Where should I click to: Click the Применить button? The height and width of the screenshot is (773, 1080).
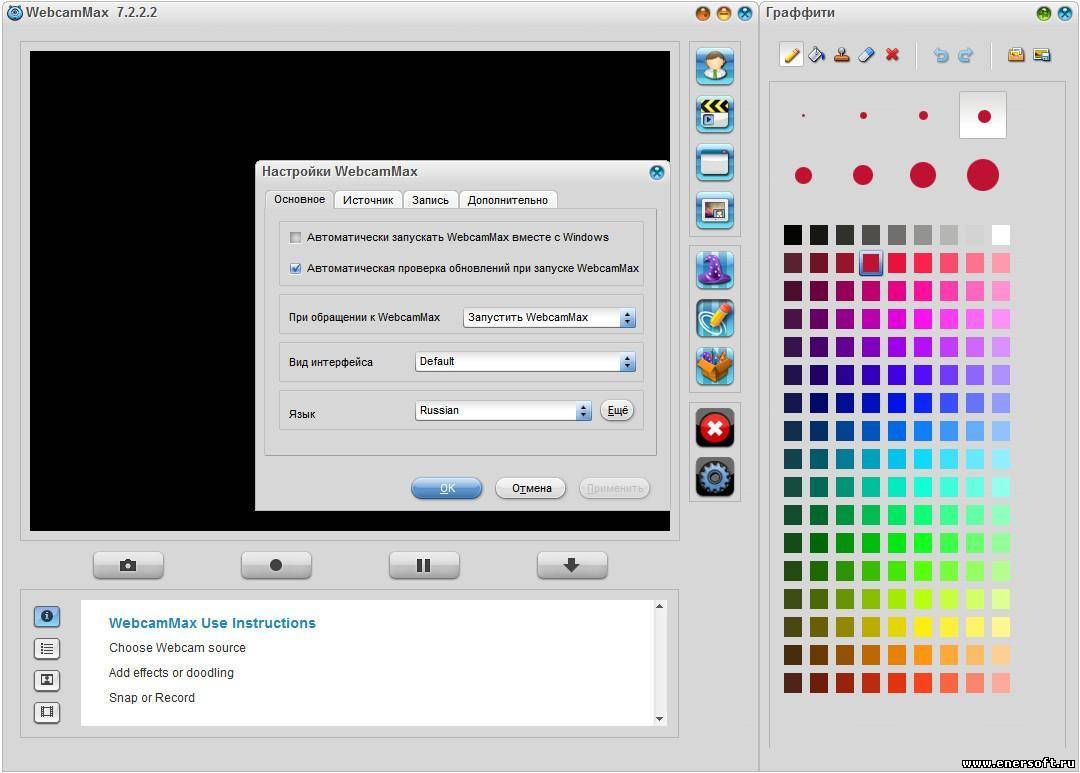(x=614, y=488)
